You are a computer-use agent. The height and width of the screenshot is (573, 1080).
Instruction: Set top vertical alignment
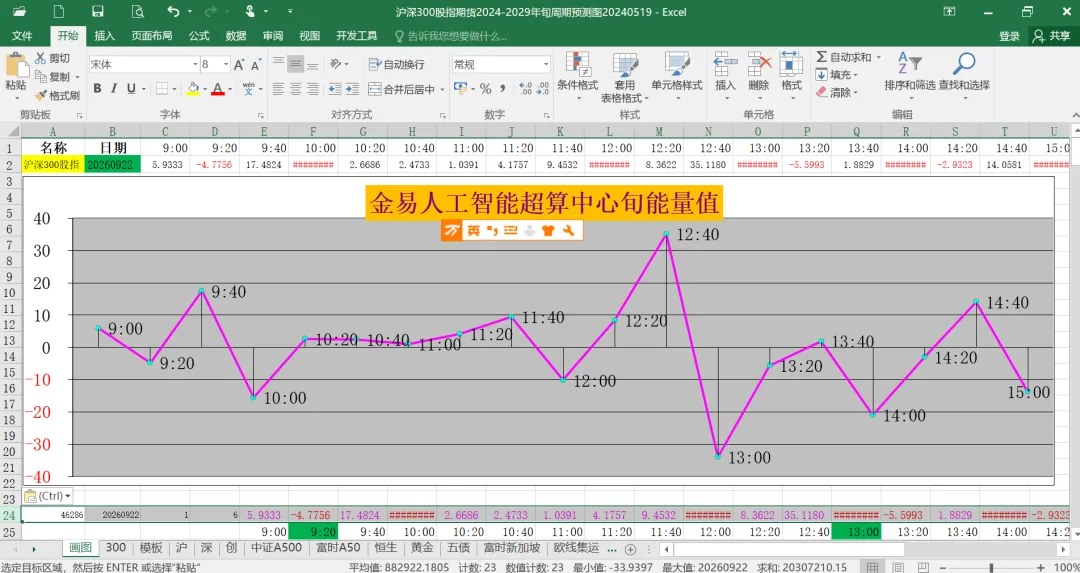coord(278,65)
